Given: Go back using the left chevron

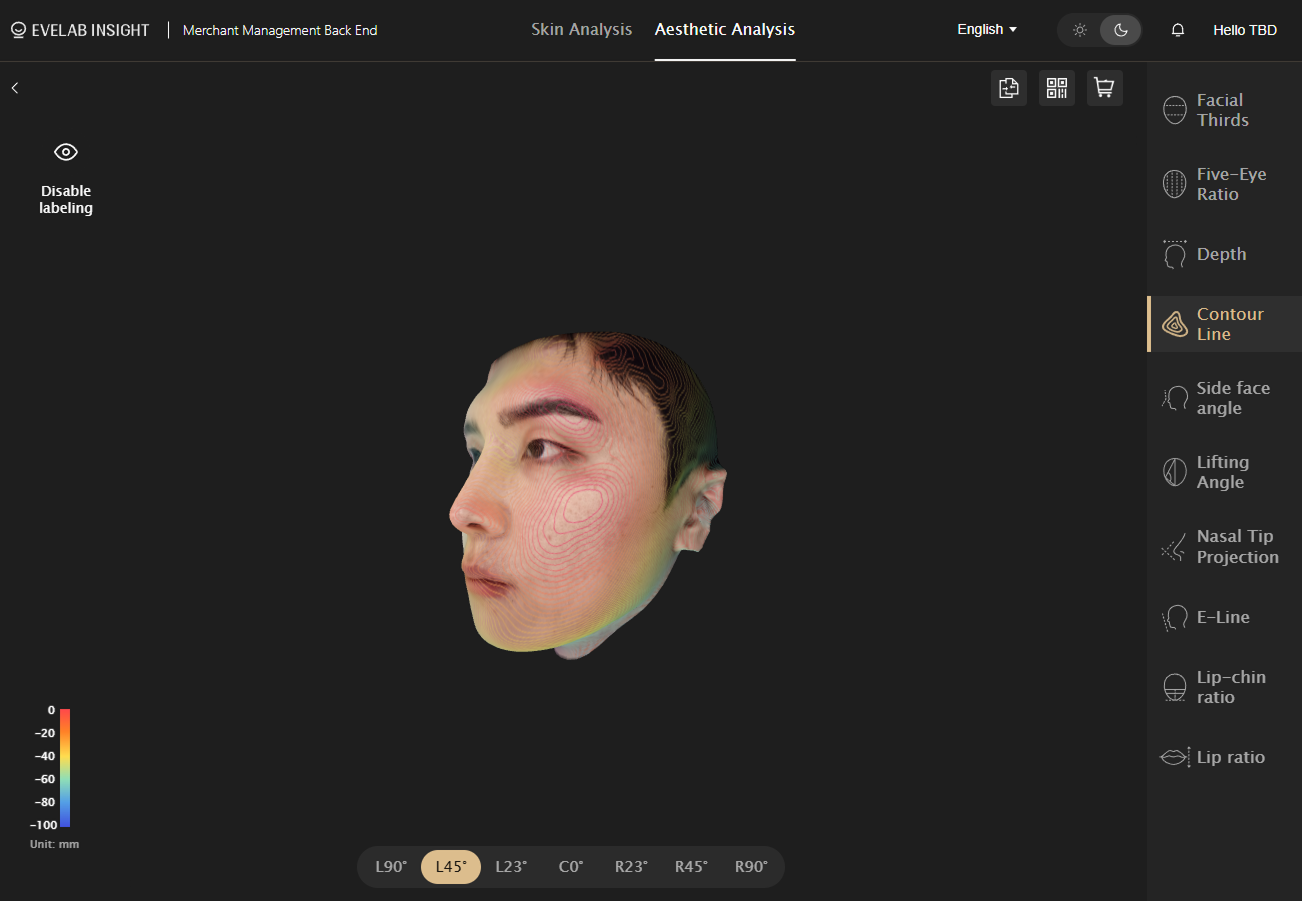Looking at the screenshot, I should (x=15, y=88).
